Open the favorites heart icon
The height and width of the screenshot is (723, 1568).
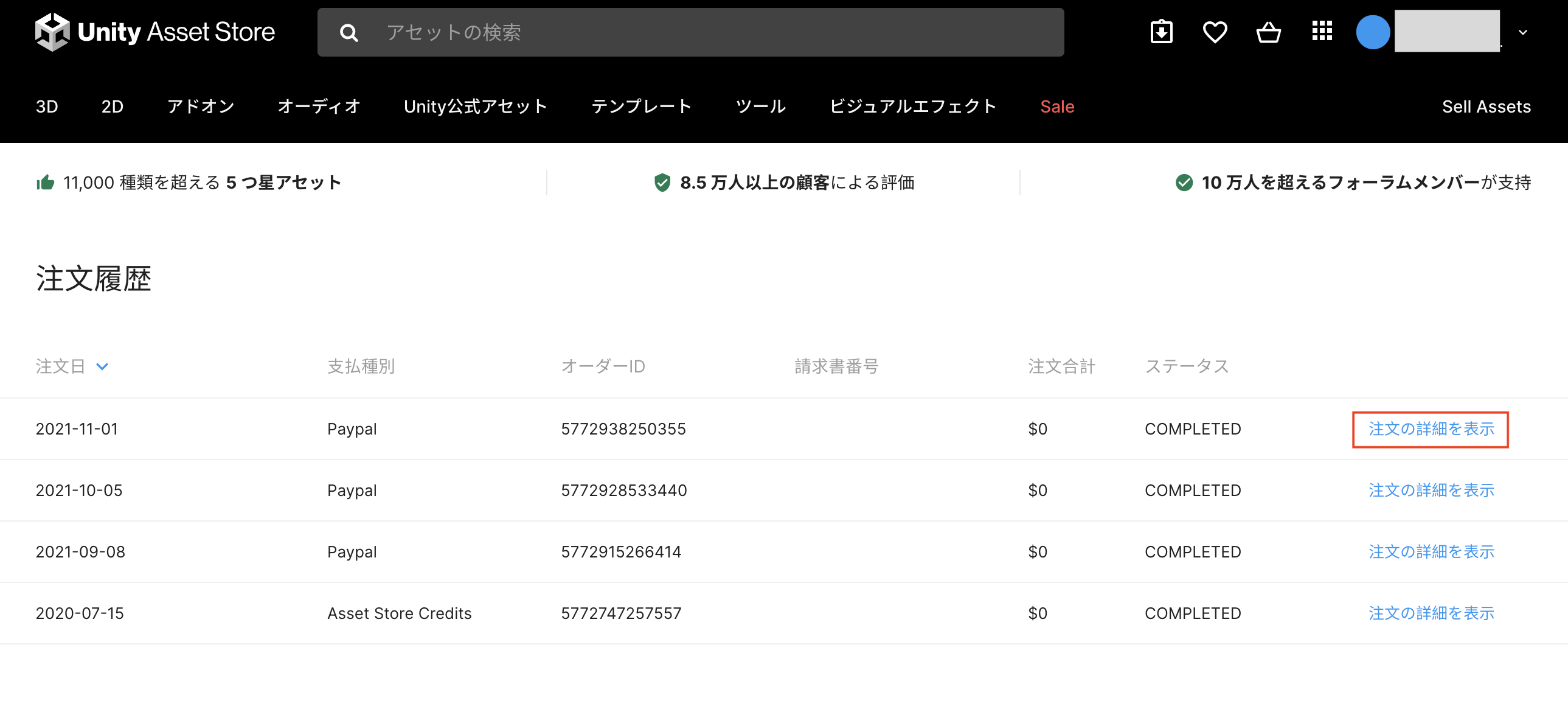pos(1215,32)
